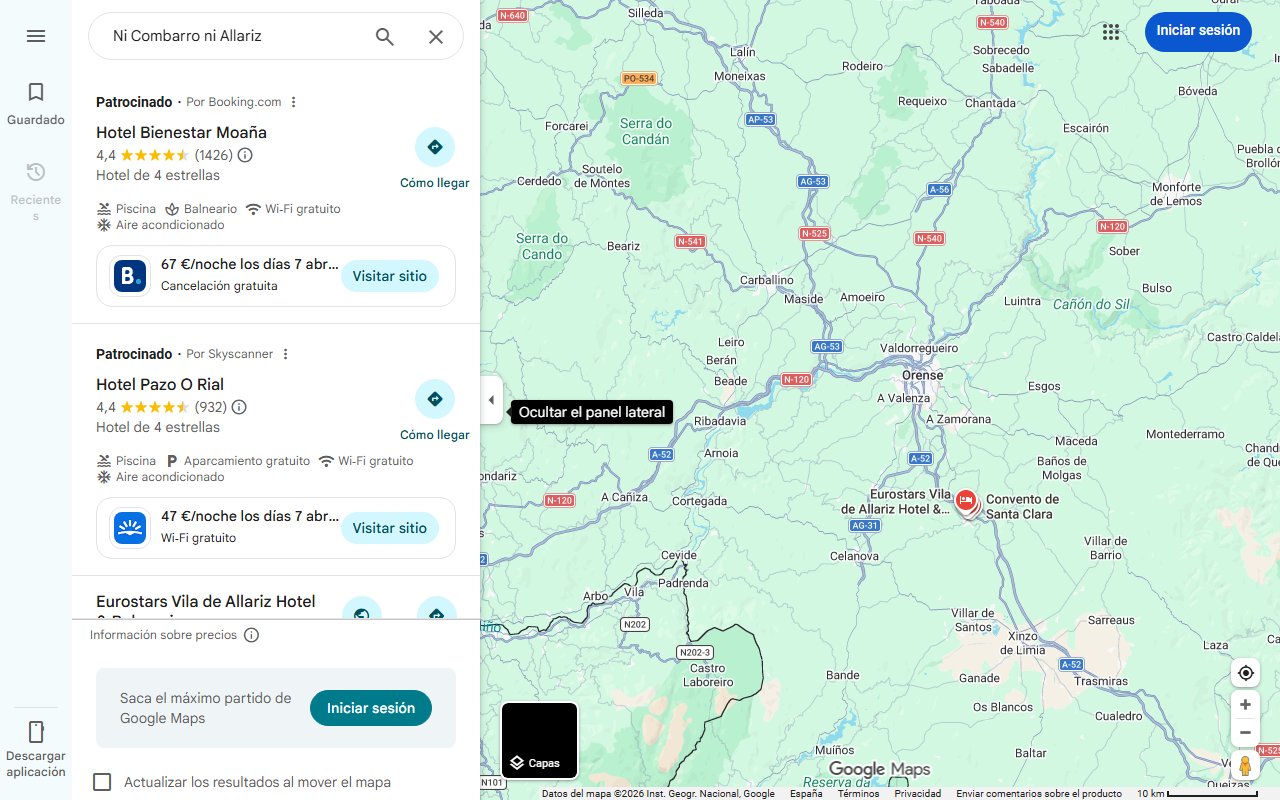Open the main navigation menu
This screenshot has width=1280, height=800.
(36, 36)
